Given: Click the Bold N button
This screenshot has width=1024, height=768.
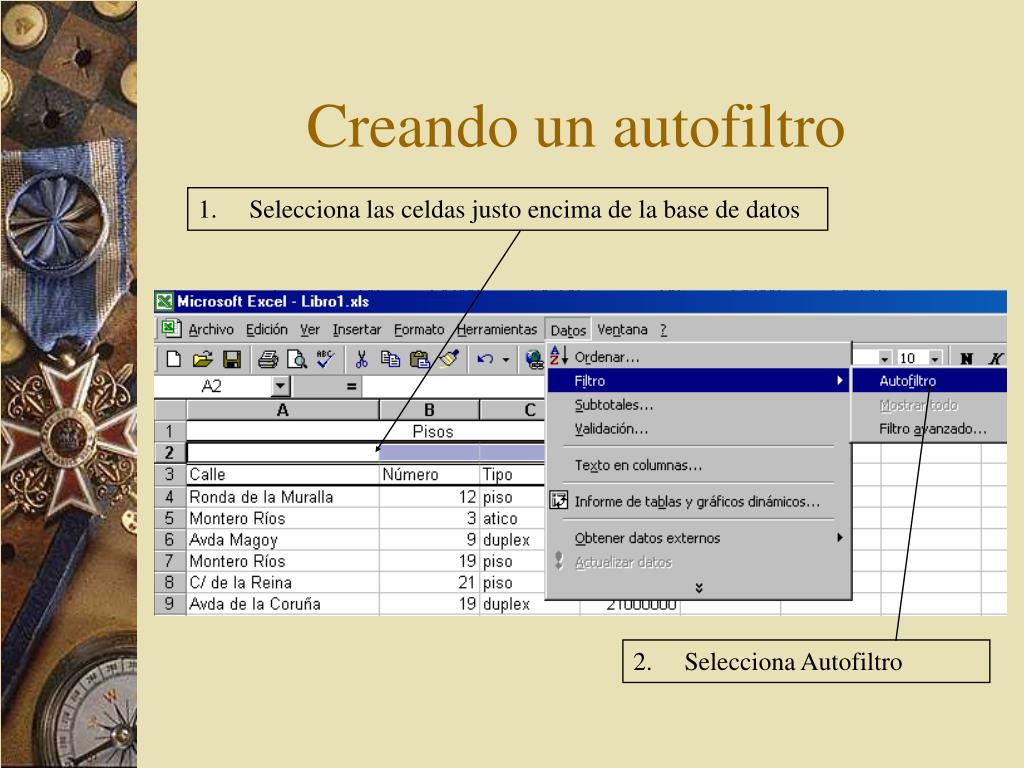Looking at the screenshot, I should coord(967,358).
